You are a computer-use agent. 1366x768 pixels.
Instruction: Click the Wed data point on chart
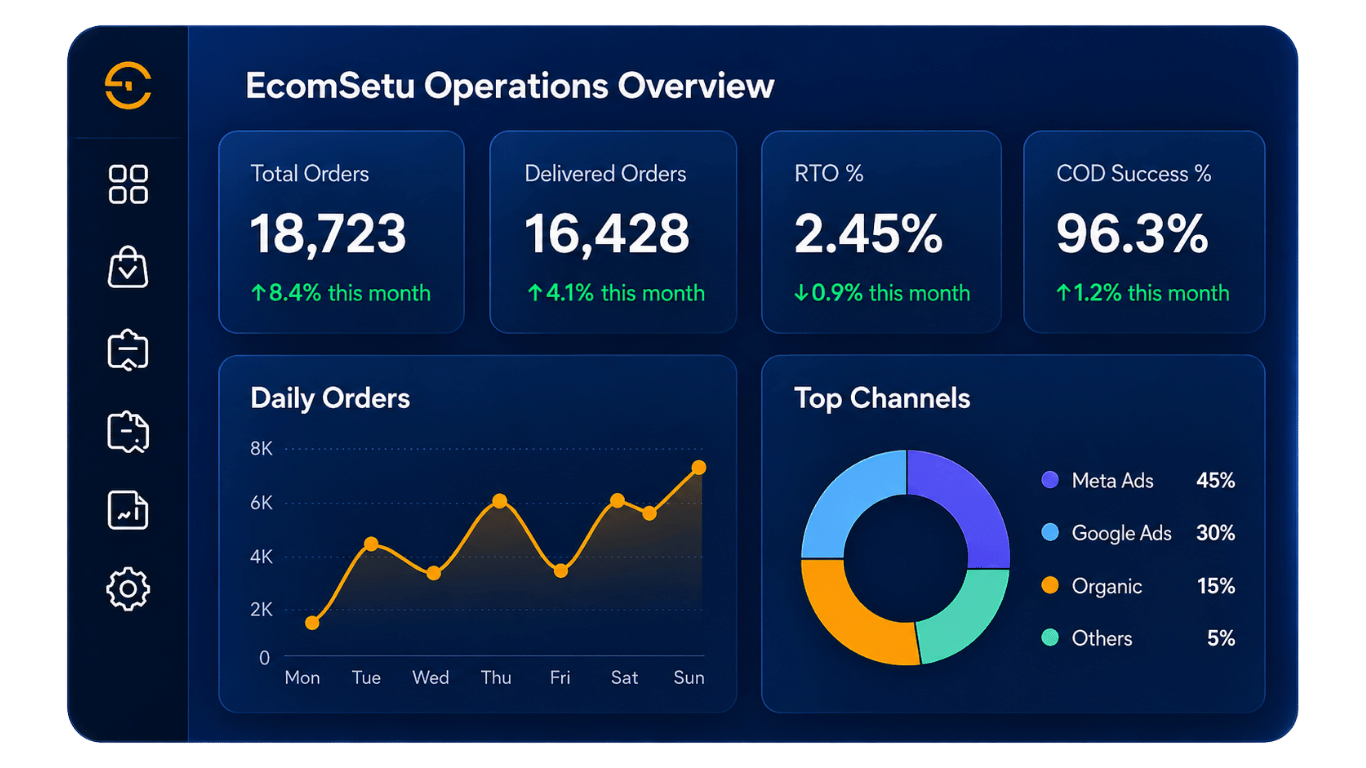coord(433,574)
